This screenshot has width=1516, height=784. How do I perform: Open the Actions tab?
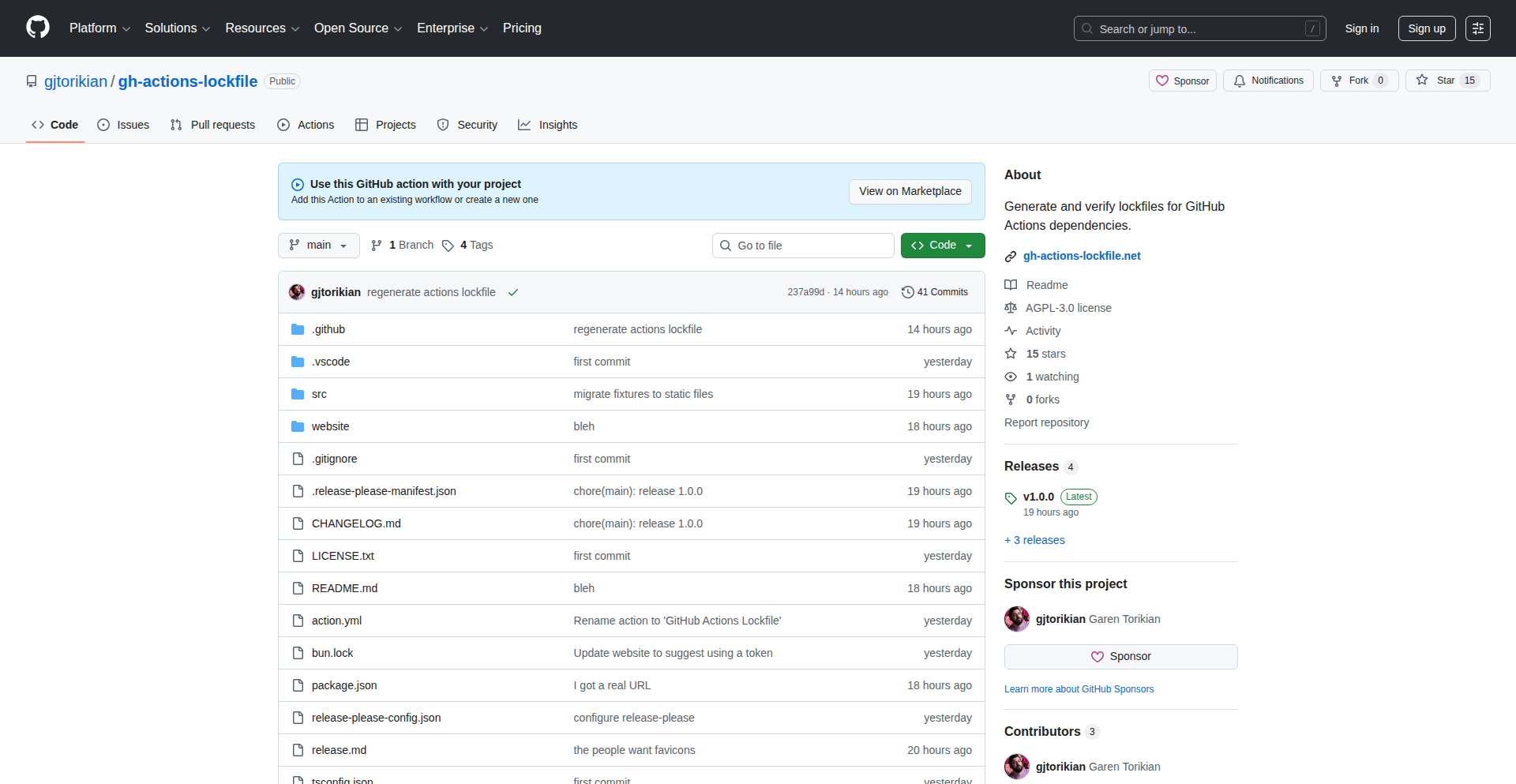306,125
